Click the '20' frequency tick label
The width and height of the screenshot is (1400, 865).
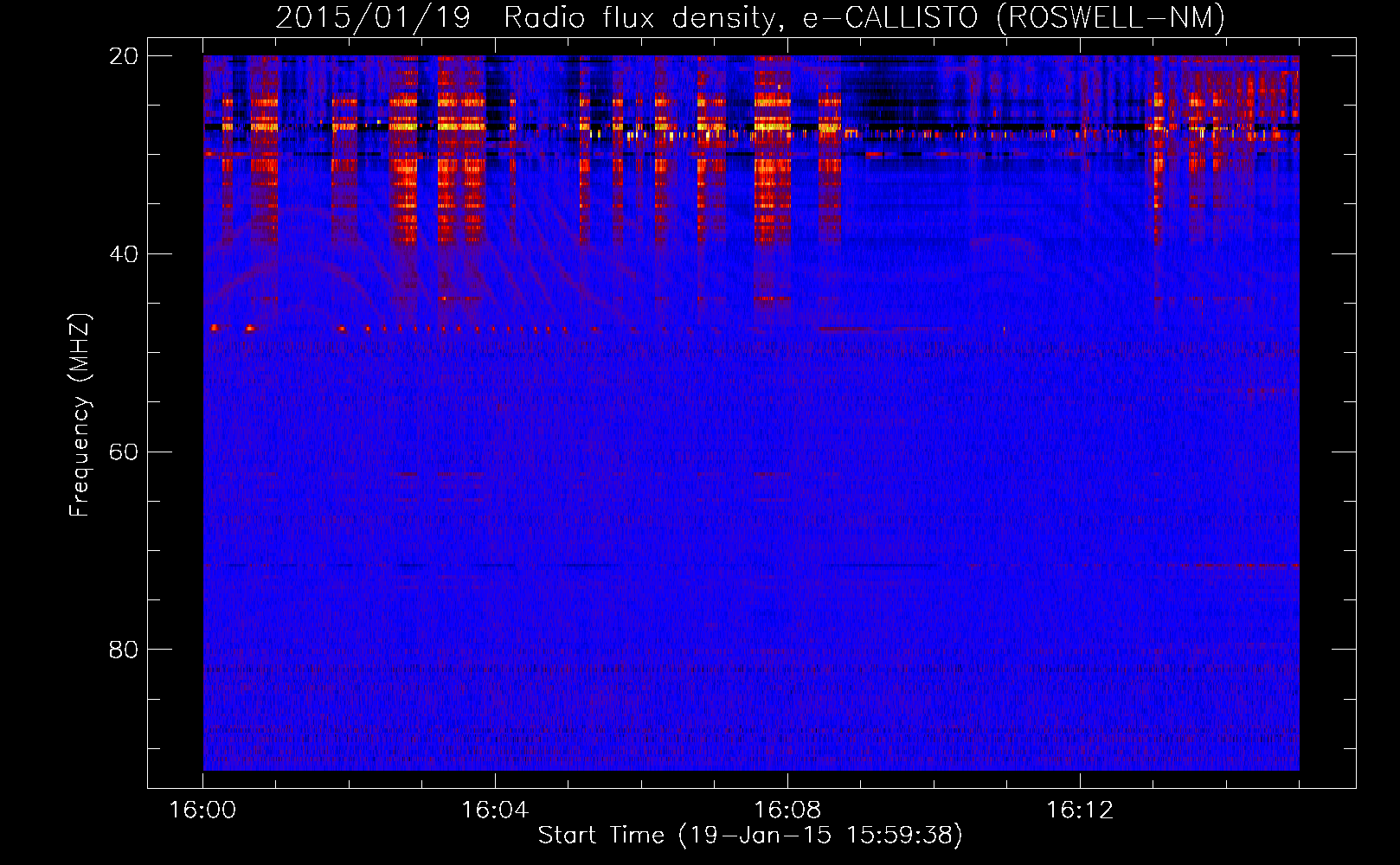[x=124, y=56]
